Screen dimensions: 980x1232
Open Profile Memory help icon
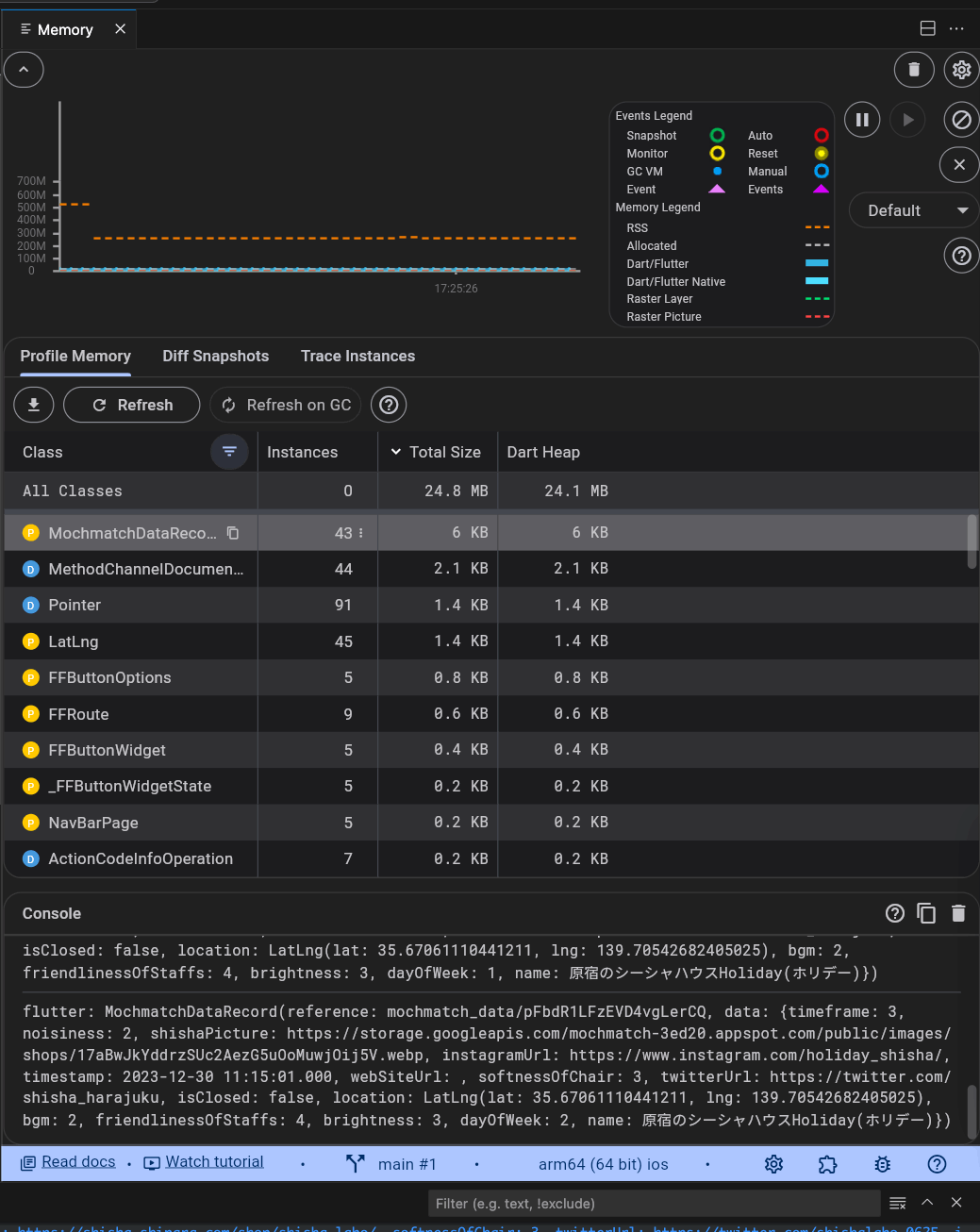point(389,405)
